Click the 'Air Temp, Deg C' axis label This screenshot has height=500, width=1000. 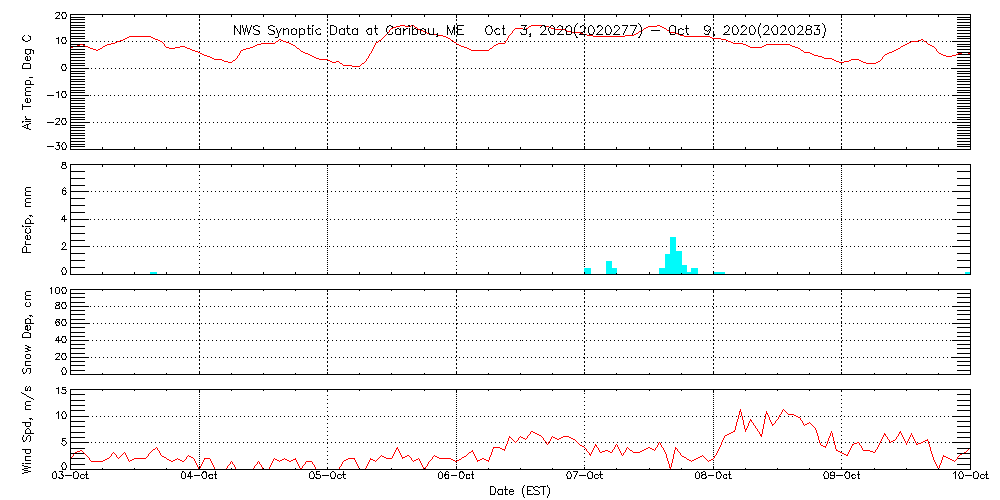(29, 80)
